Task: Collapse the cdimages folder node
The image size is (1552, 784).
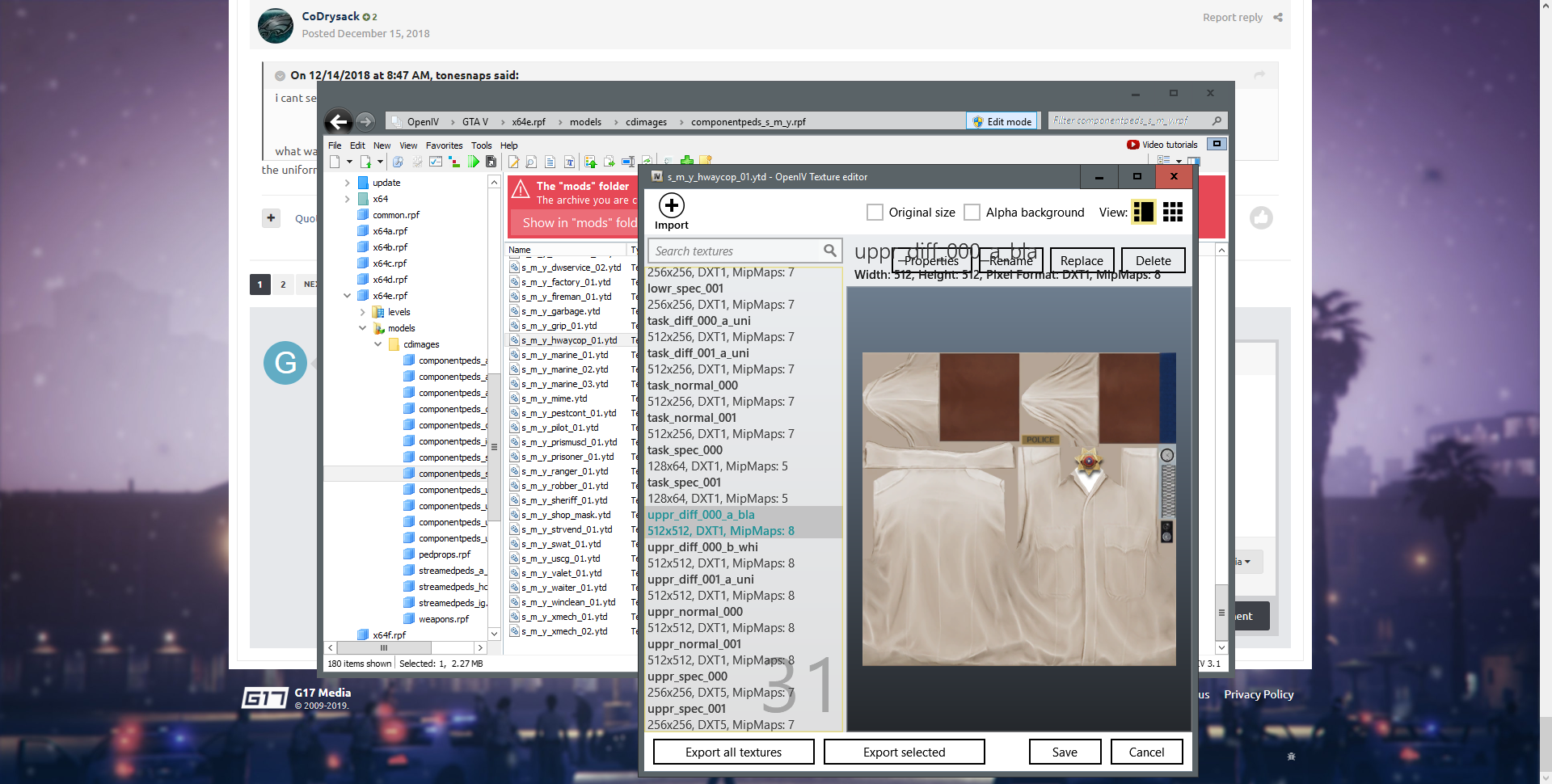Action: 377,344
